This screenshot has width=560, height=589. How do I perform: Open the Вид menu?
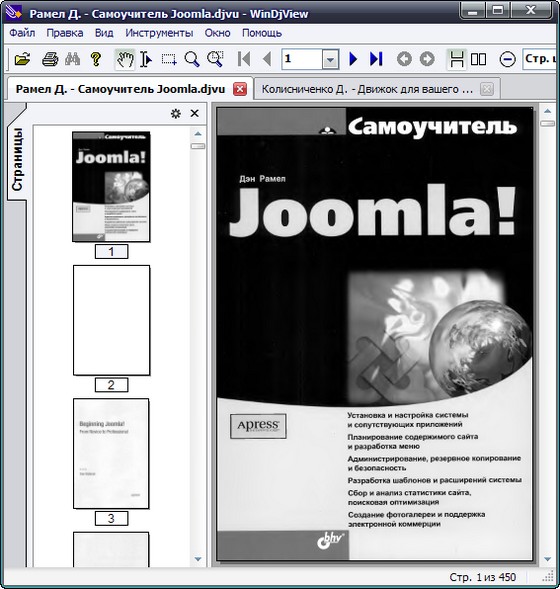pyautogui.click(x=104, y=33)
